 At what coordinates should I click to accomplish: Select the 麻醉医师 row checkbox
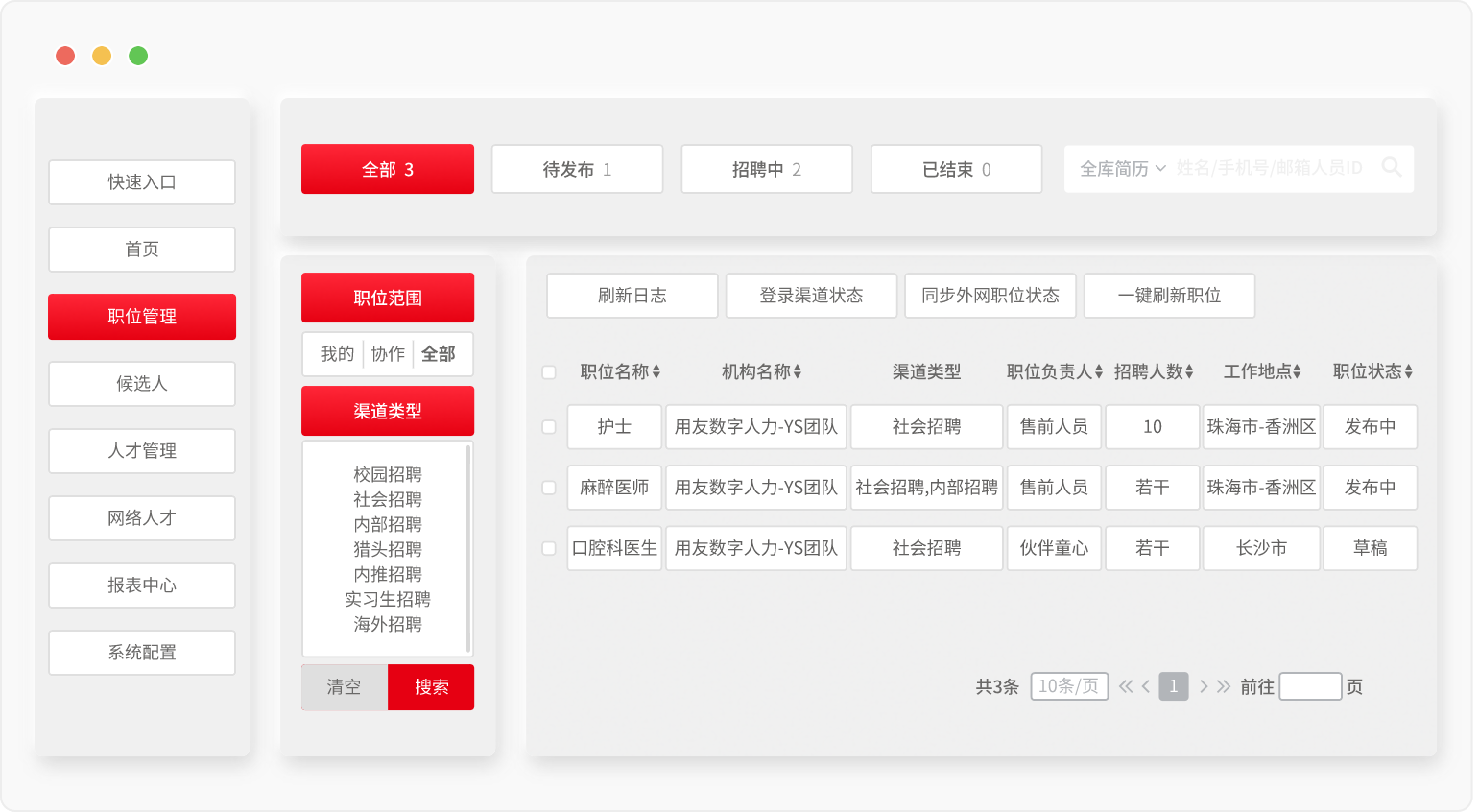point(549,488)
